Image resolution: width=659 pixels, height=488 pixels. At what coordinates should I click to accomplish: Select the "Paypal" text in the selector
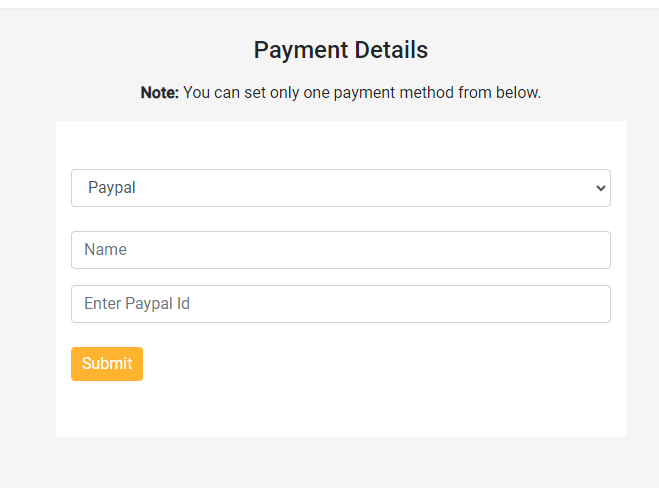[x=111, y=188]
